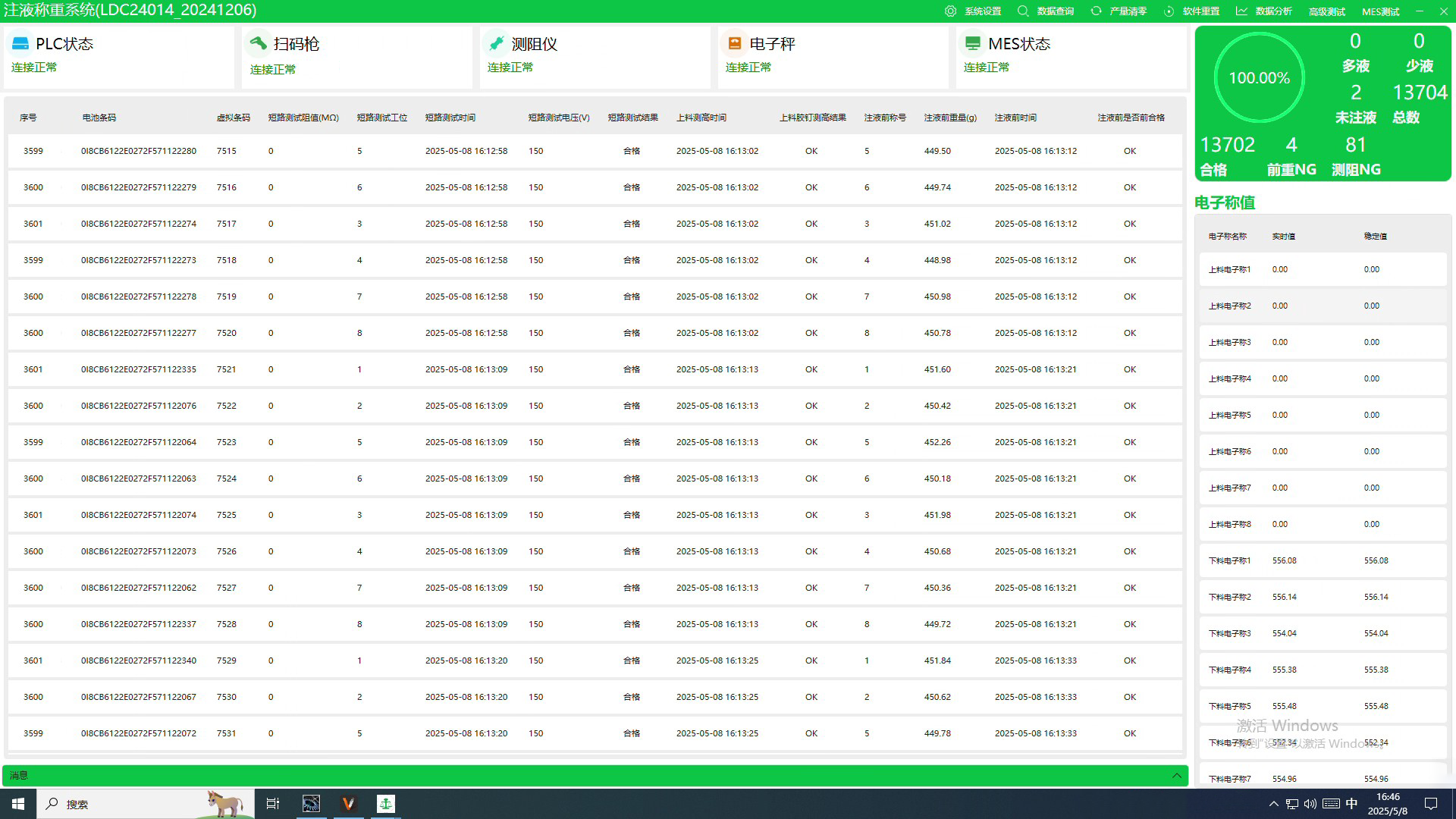The image size is (1456, 819).
Task: Click the 100.00% circular progress ring
Action: [1259, 77]
